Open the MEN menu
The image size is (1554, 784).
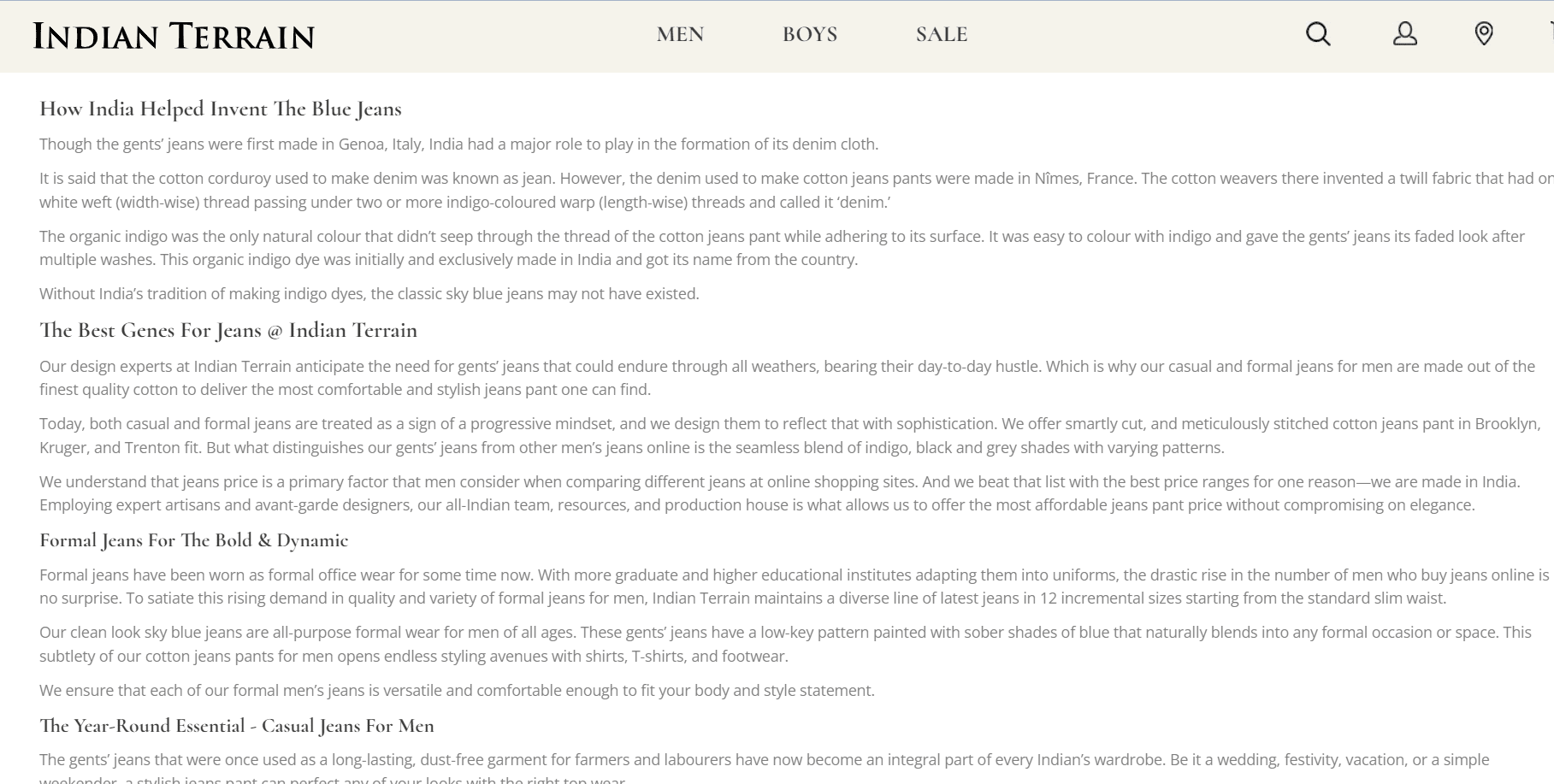[680, 34]
